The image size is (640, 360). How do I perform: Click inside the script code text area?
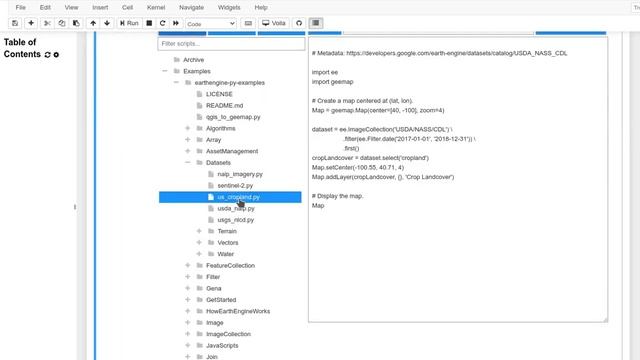click(x=458, y=180)
